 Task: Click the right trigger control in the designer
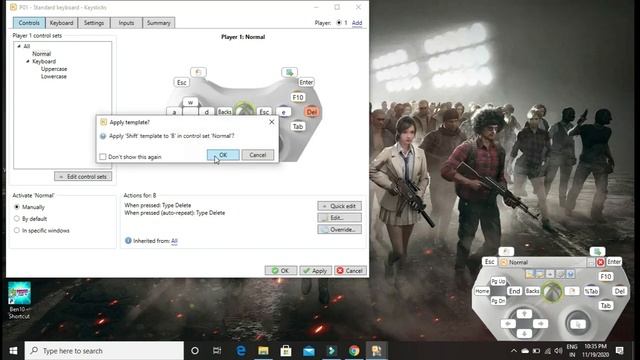click(289, 72)
